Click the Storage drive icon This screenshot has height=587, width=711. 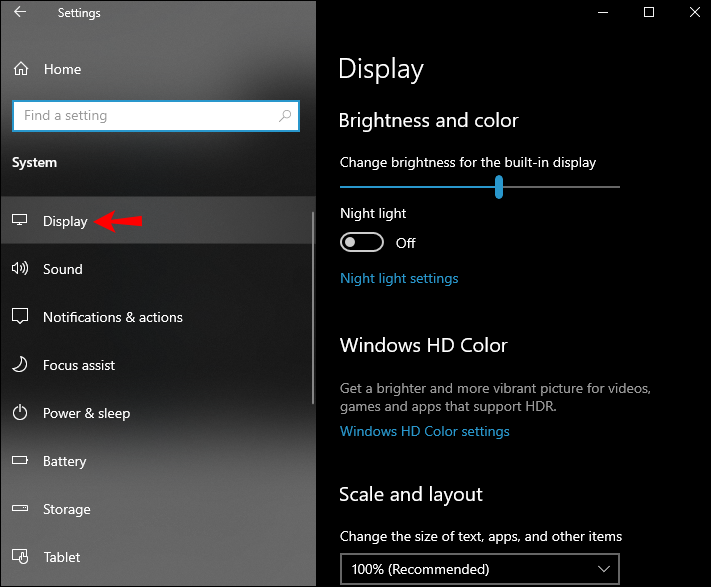coord(19,508)
